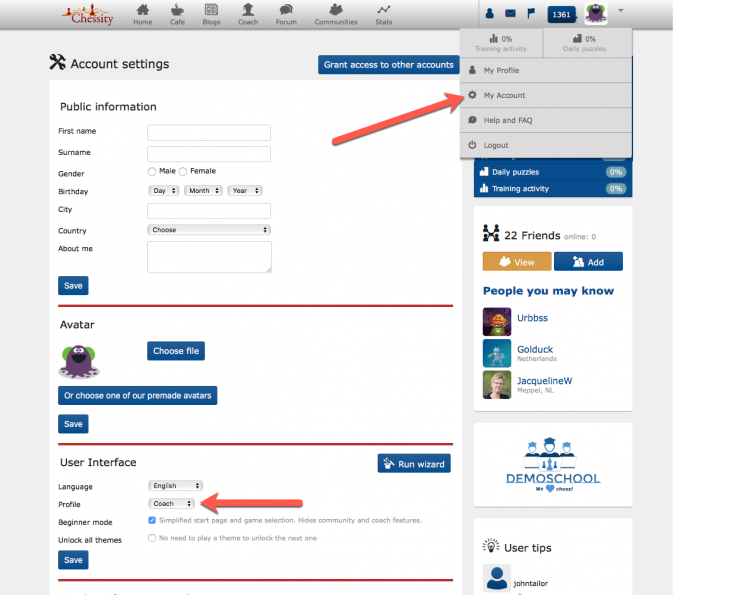The height and width of the screenshot is (595, 750).
Task: Open the Forum speech bubble icon
Action: coord(286,10)
